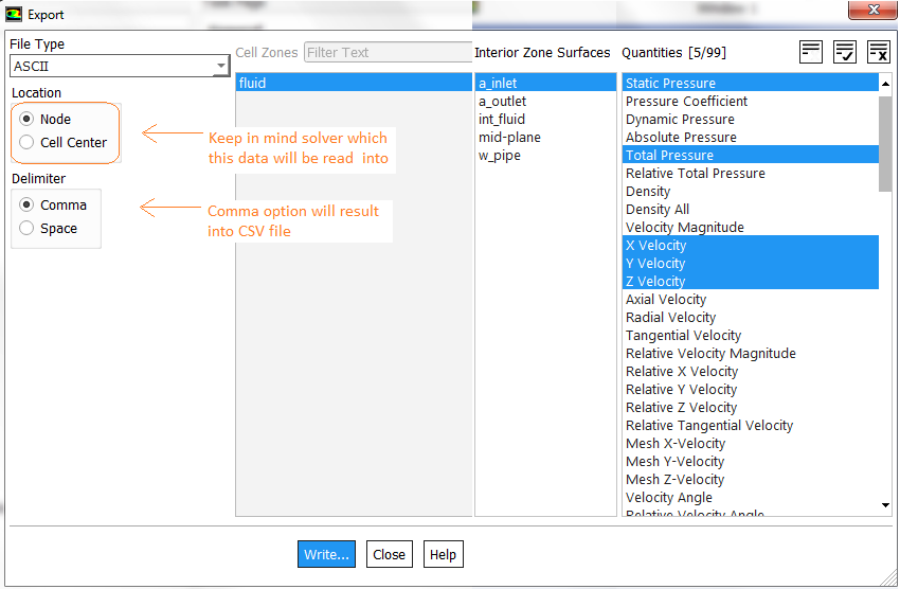The height and width of the screenshot is (589, 900).
Task: Choose the Cell Center location option
Action: click(x=27, y=142)
